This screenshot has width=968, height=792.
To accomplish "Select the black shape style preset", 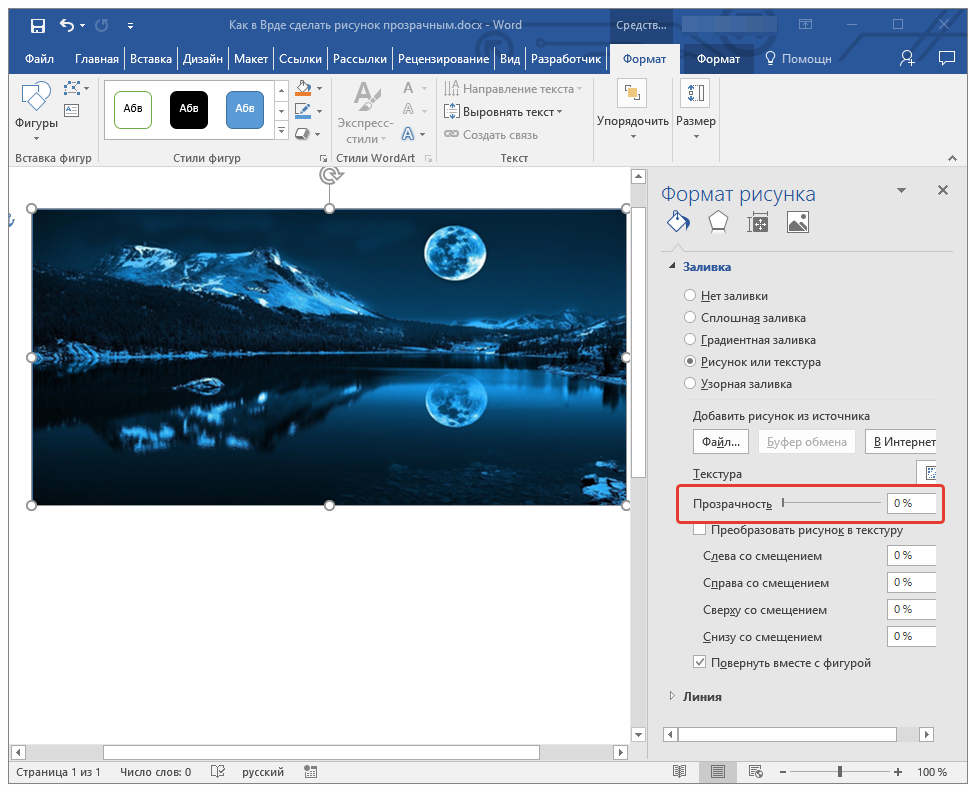I will point(189,109).
